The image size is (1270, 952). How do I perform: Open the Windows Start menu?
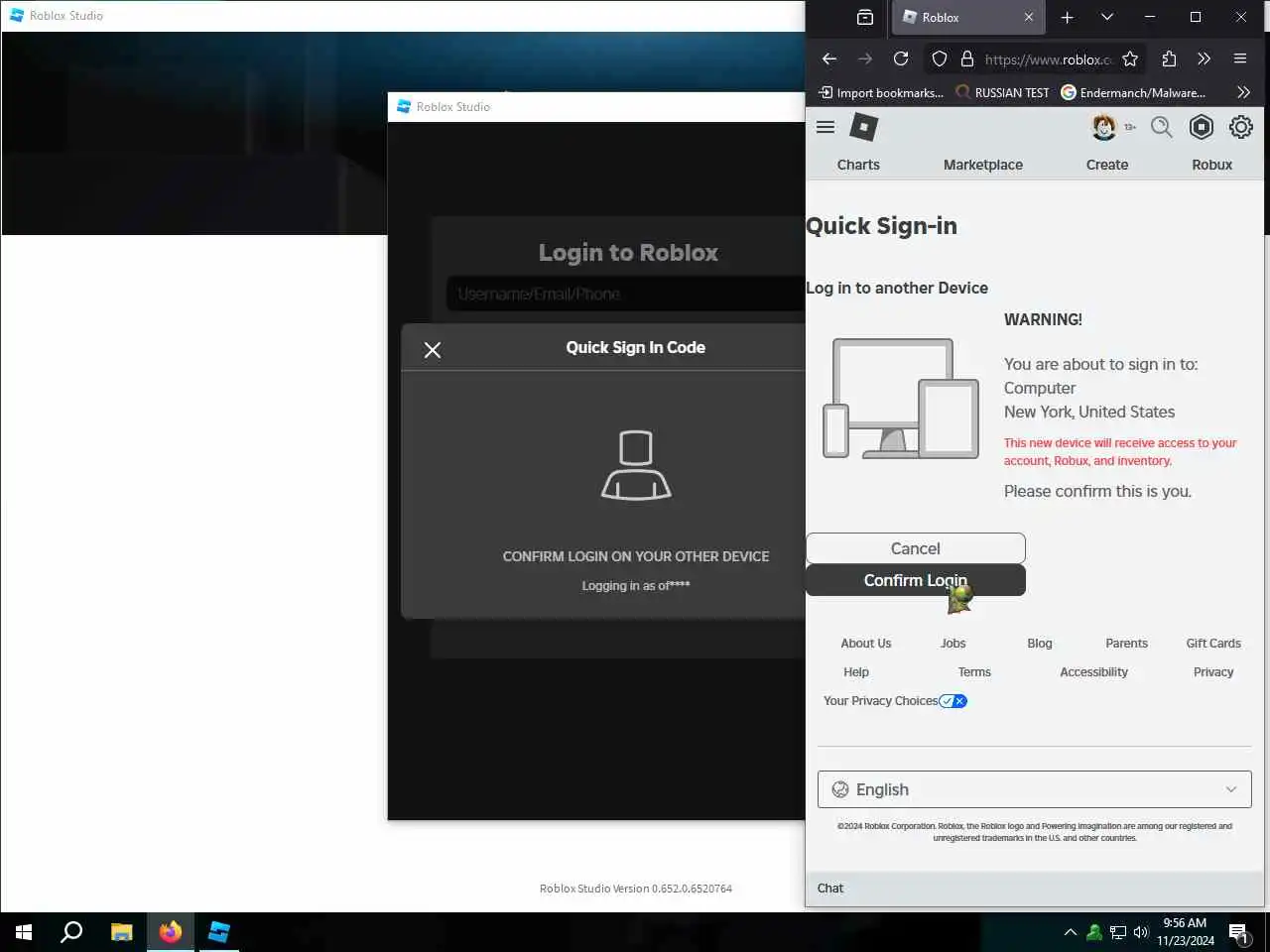[24, 932]
